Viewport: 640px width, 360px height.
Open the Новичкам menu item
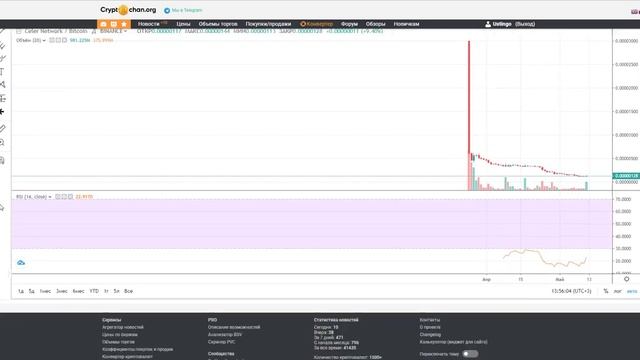pyautogui.click(x=406, y=24)
